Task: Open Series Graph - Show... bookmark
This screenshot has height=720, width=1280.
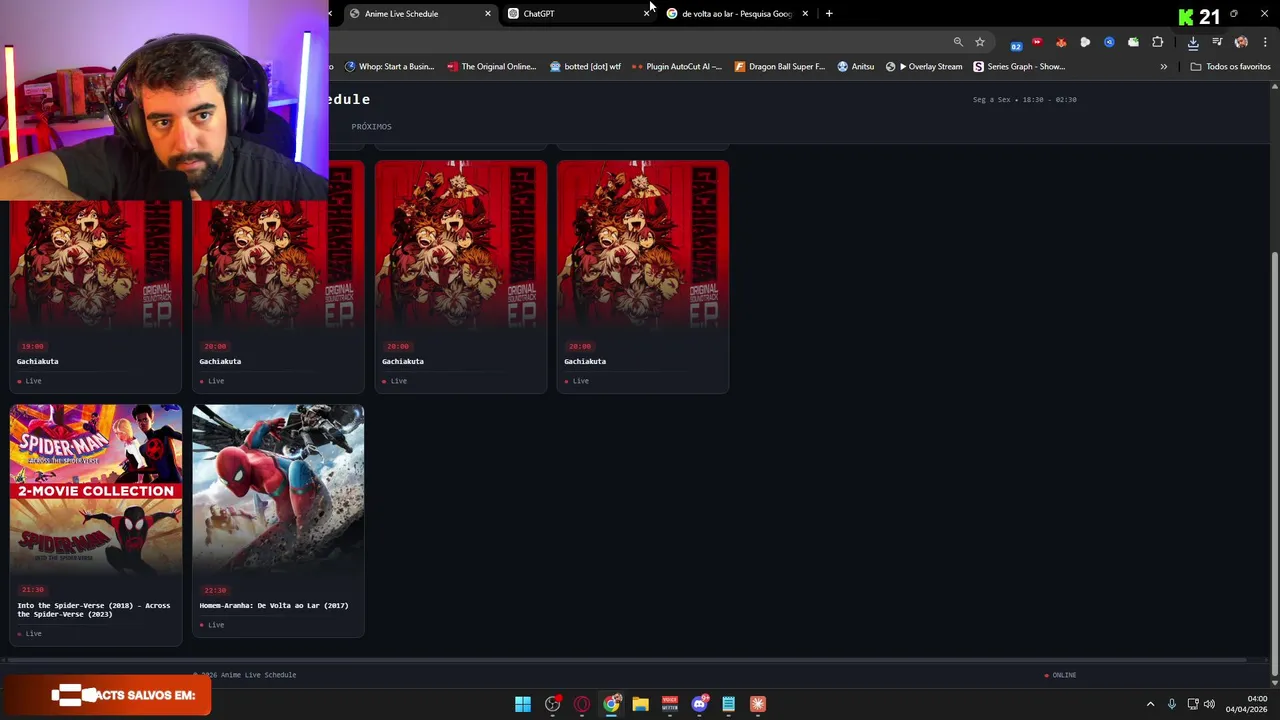Action: coord(1019,67)
